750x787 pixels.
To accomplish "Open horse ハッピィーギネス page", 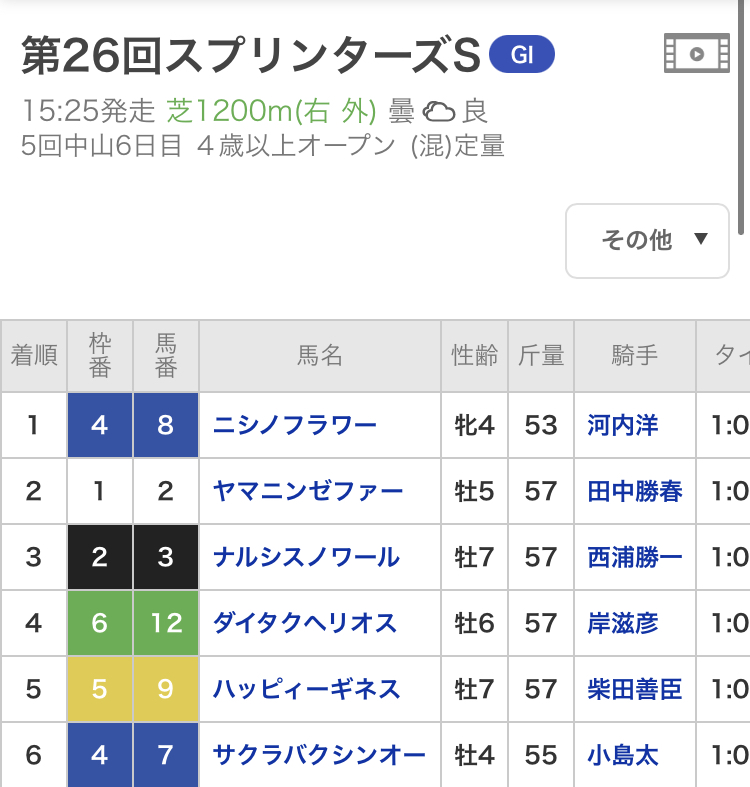I will click(x=306, y=689).
